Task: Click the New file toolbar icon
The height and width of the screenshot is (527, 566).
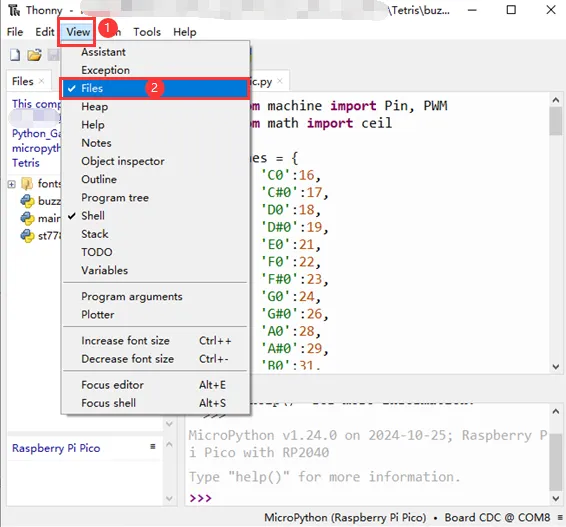Action: 15,55
